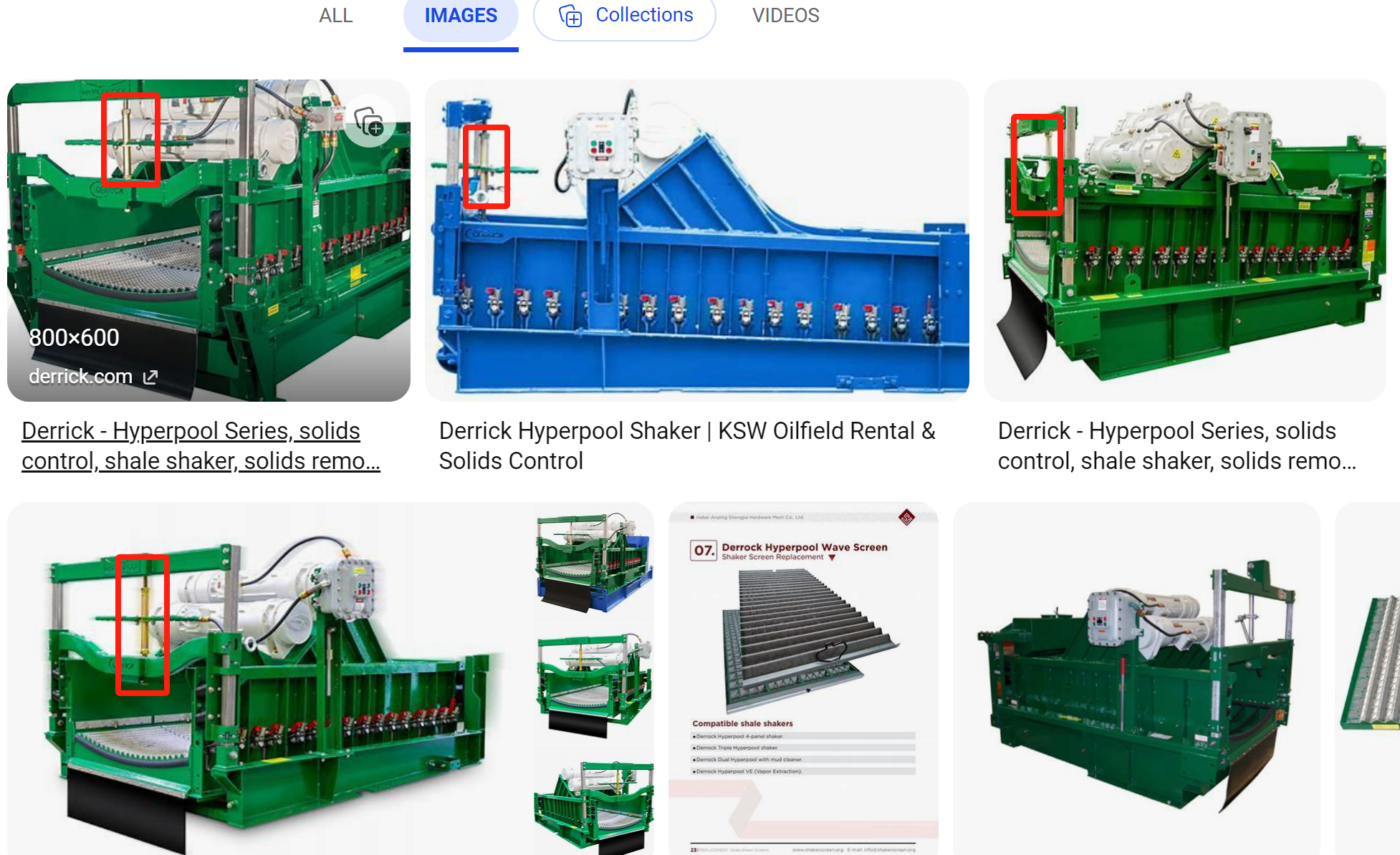1400x855 pixels.
Task: Open the Derrock Hyperpool Wave Screen image
Action: [x=803, y=678]
